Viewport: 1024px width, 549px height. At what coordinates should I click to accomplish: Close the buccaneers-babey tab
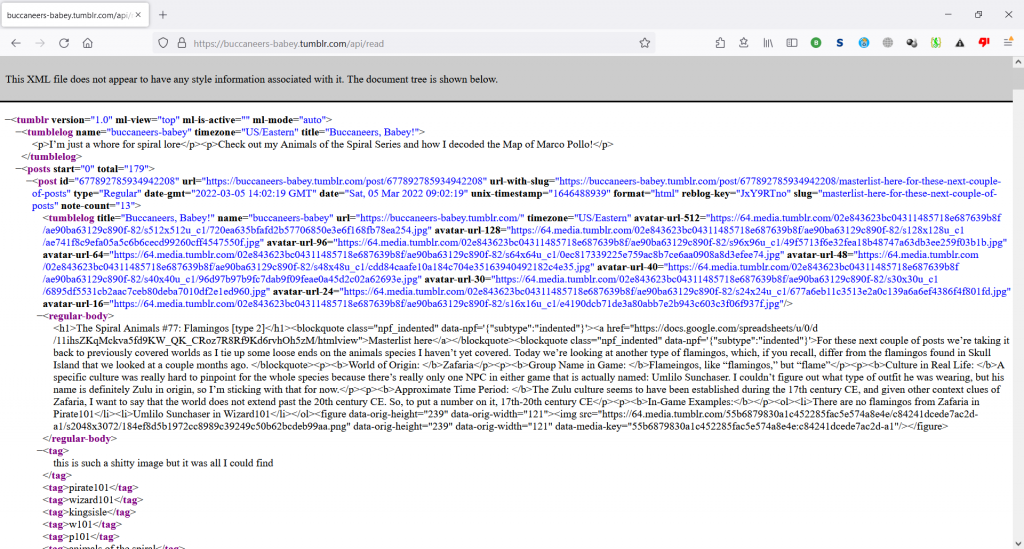point(138,14)
